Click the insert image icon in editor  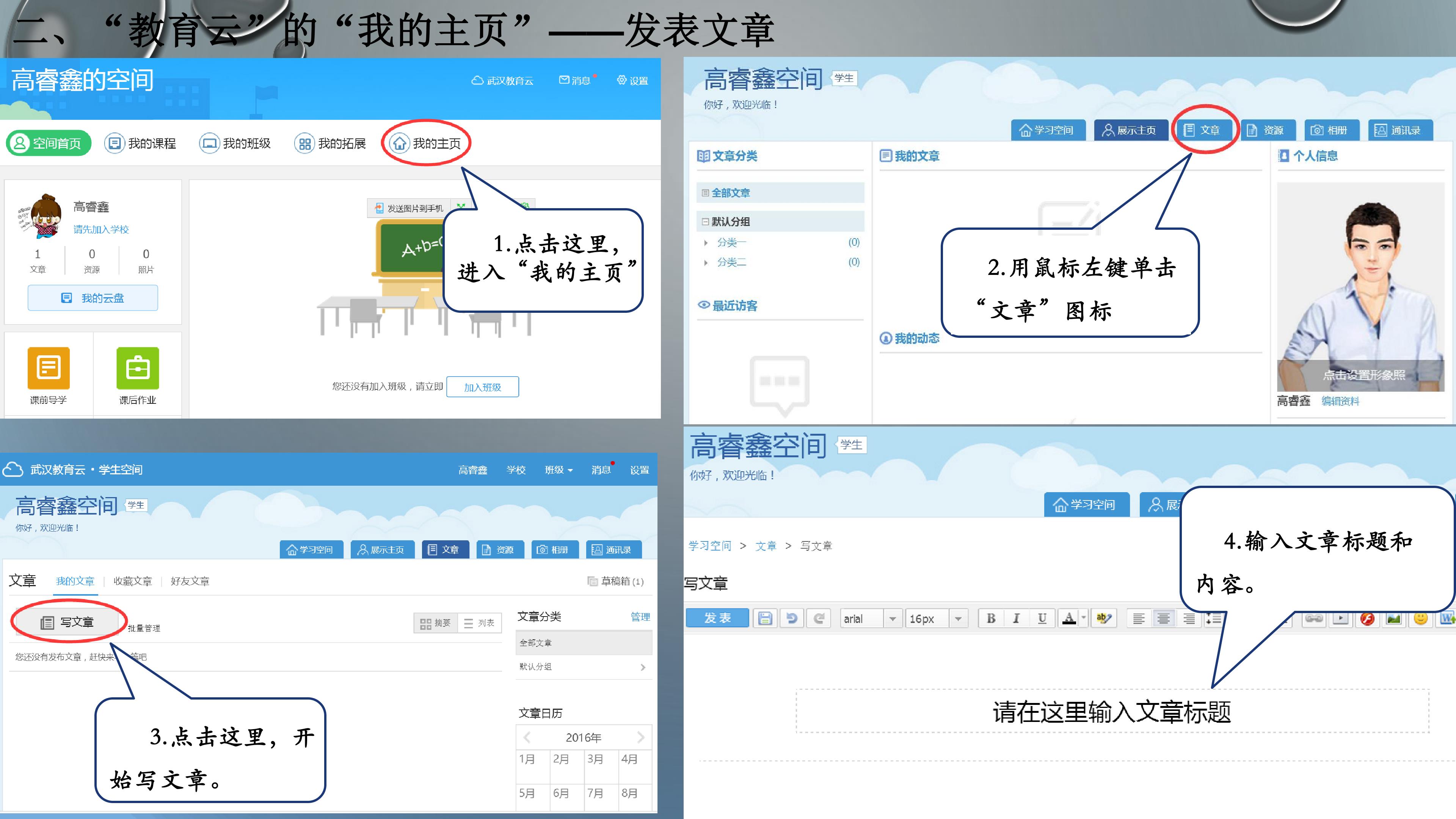(1394, 618)
